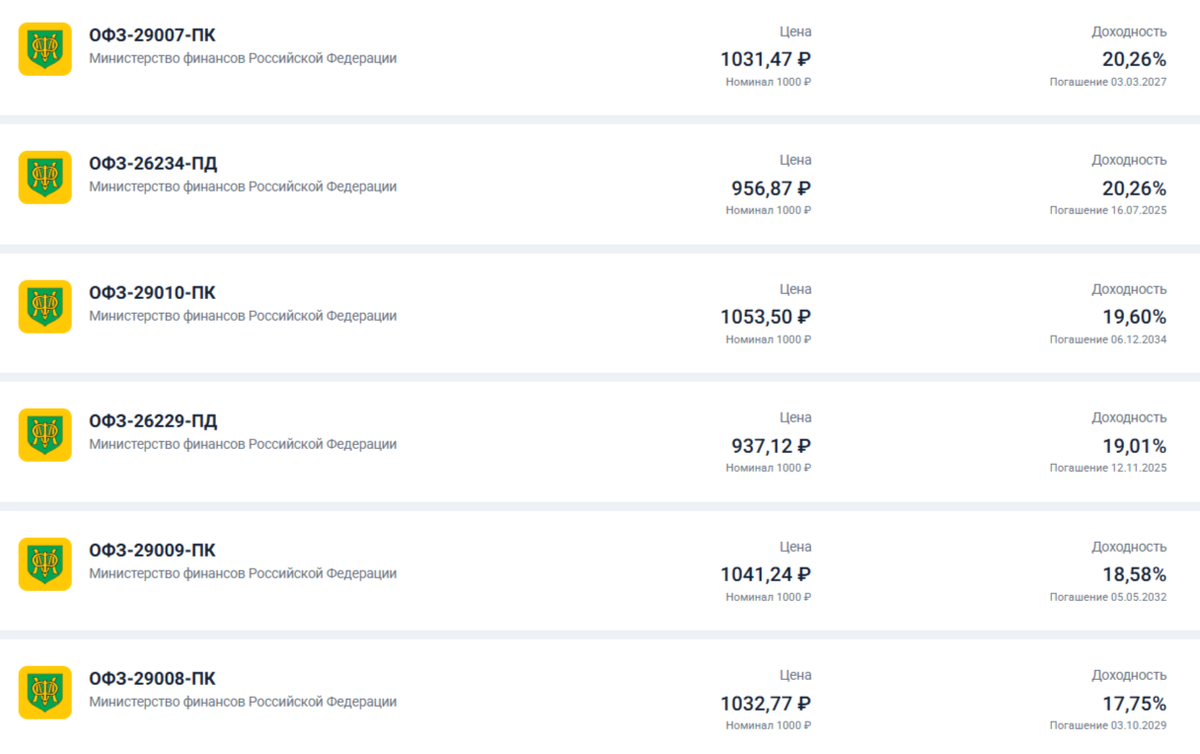Viewport: 1200px width, 754px height.
Task: Click the 17,75% yield value
Action: (1134, 704)
